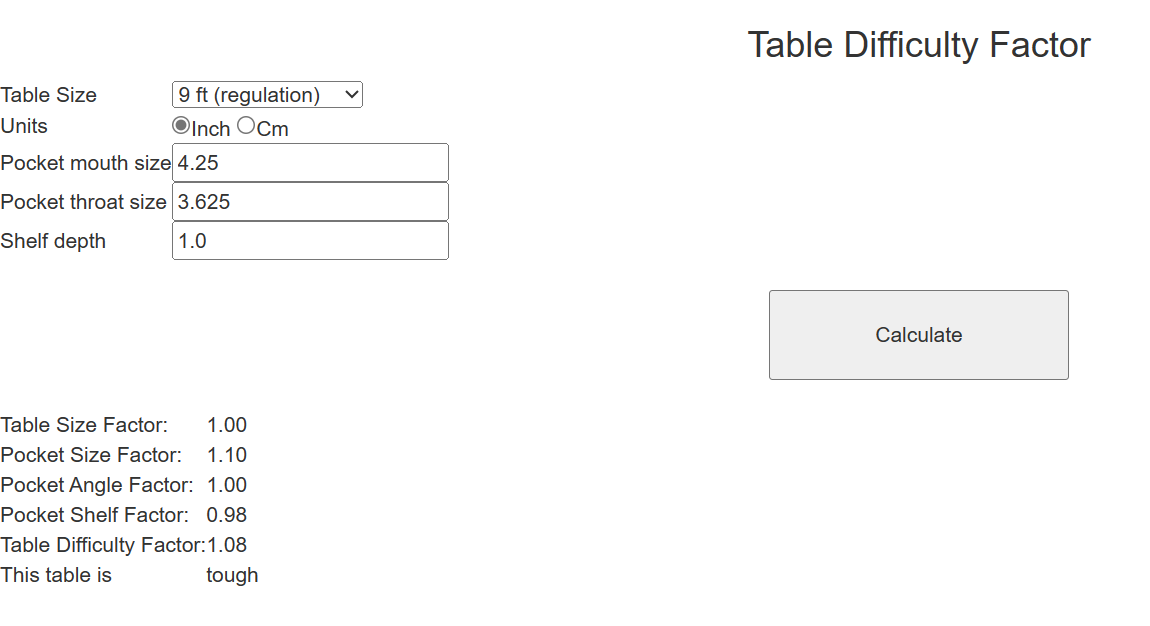1150x626 pixels.
Task: Click the Pocket Size Factor value 1.10
Action: (225, 455)
